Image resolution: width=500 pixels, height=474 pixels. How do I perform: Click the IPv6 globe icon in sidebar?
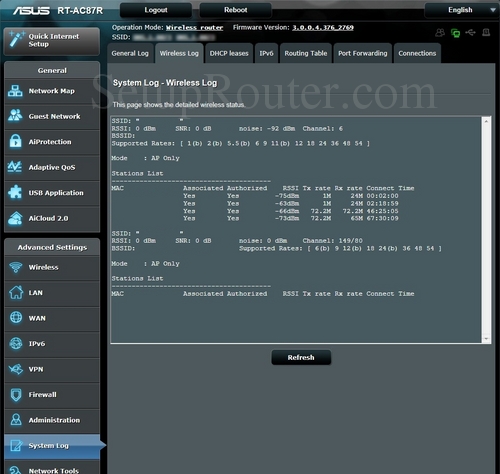16,343
